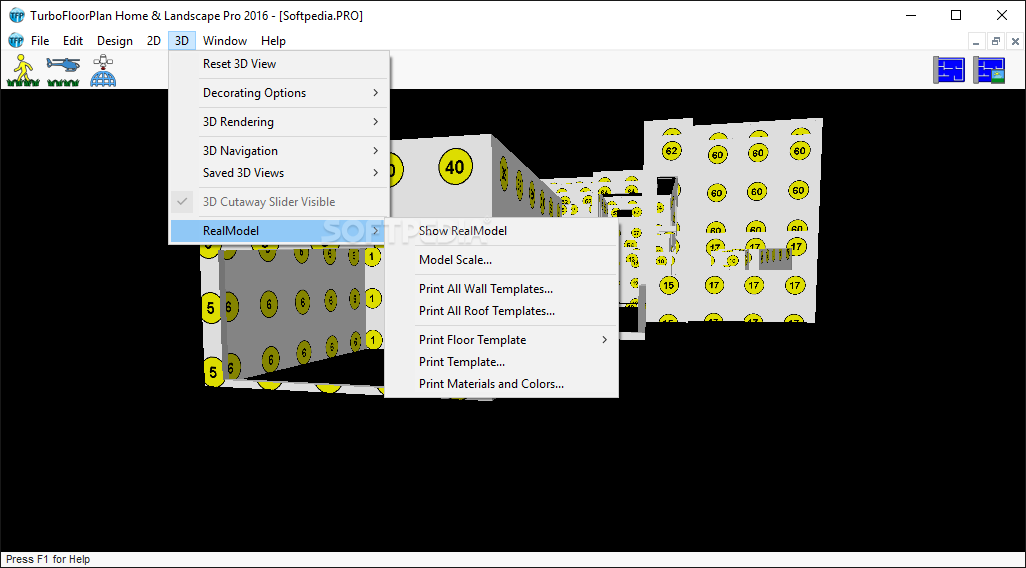Click the yellow 15 marker on wall
The height and width of the screenshot is (568, 1026).
(x=668, y=285)
